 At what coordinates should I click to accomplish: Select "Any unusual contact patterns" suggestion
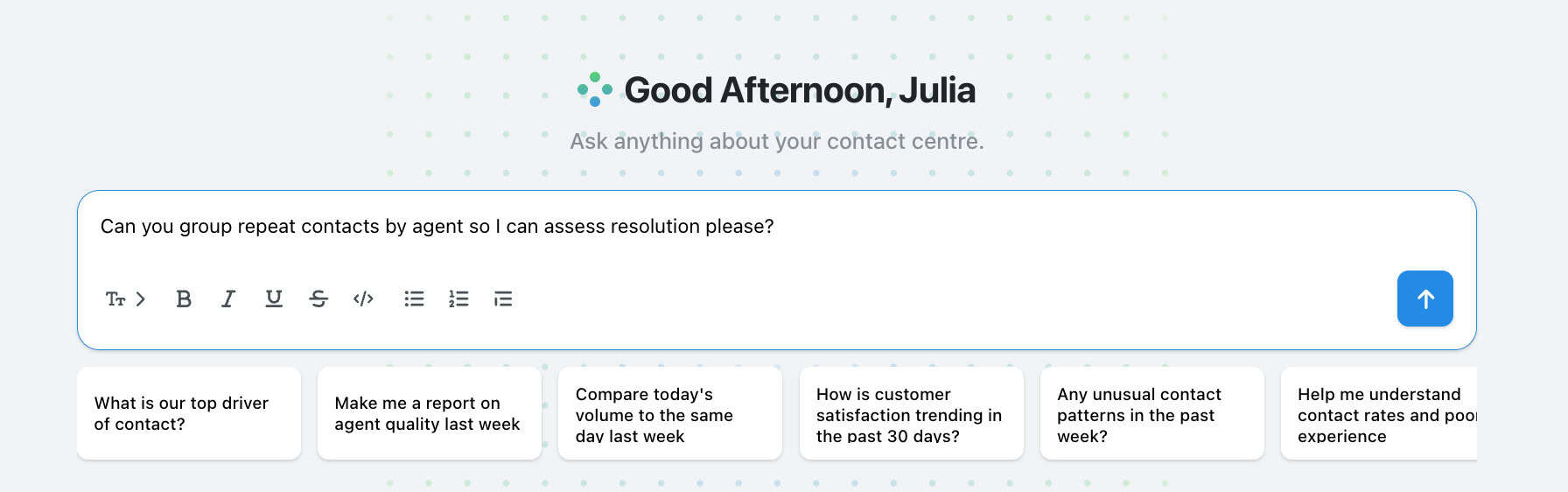[x=1152, y=413]
